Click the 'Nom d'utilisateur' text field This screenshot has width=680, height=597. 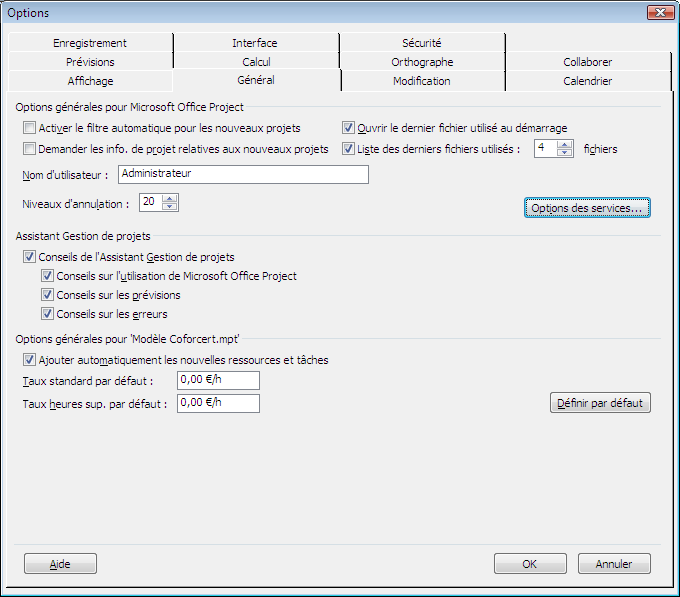point(243,175)
